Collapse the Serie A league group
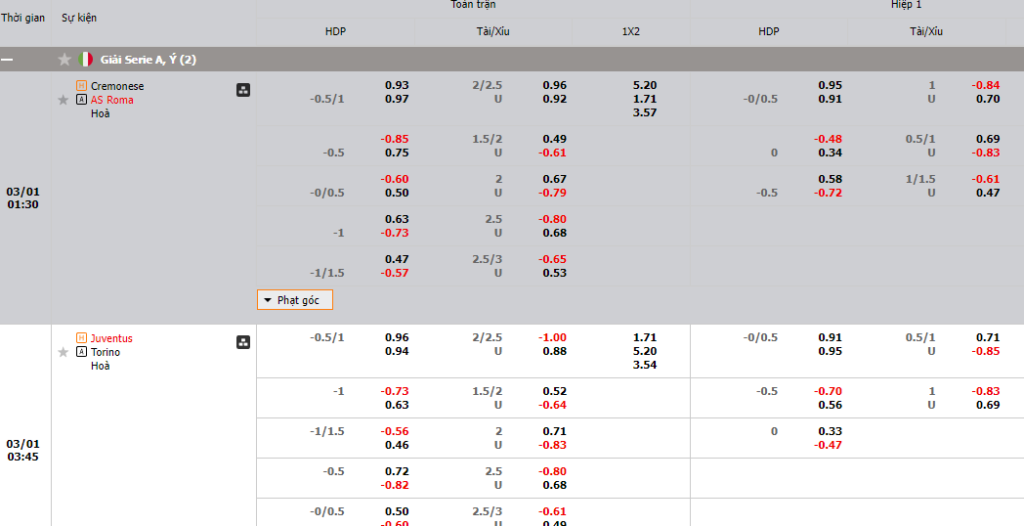1024x526 pixels. [8, 60]
